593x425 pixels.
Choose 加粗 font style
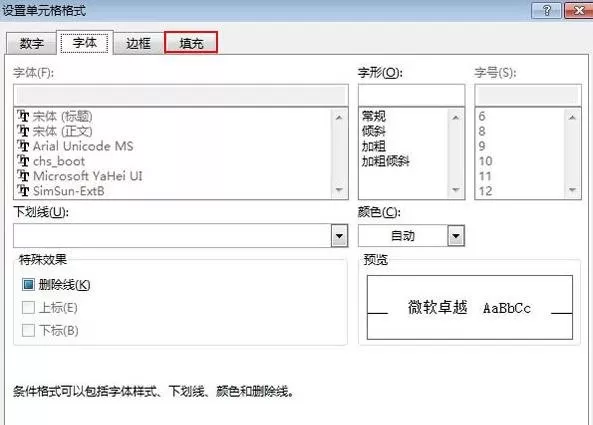(374, 146)
